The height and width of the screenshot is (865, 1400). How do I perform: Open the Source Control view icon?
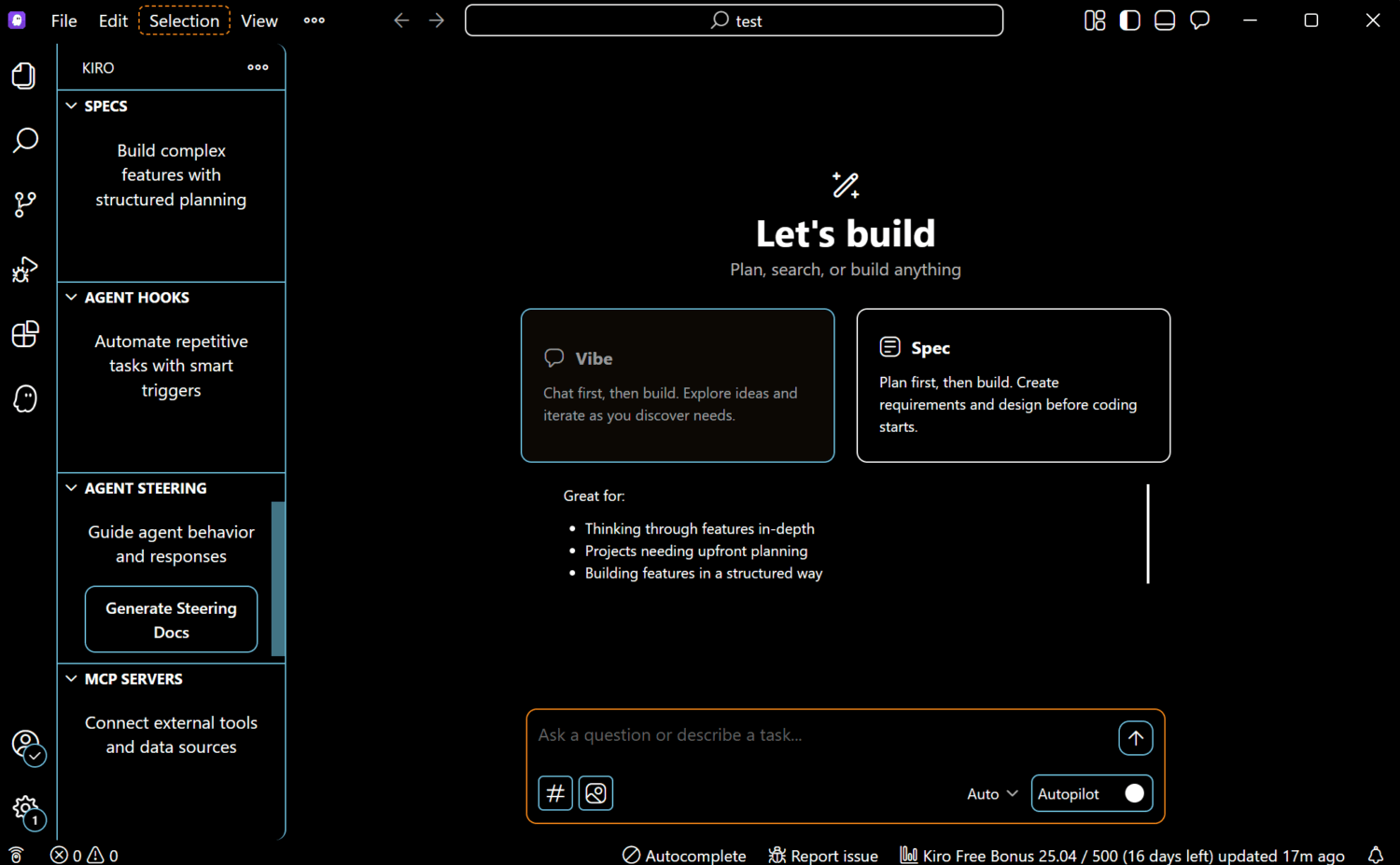point(24,204)
